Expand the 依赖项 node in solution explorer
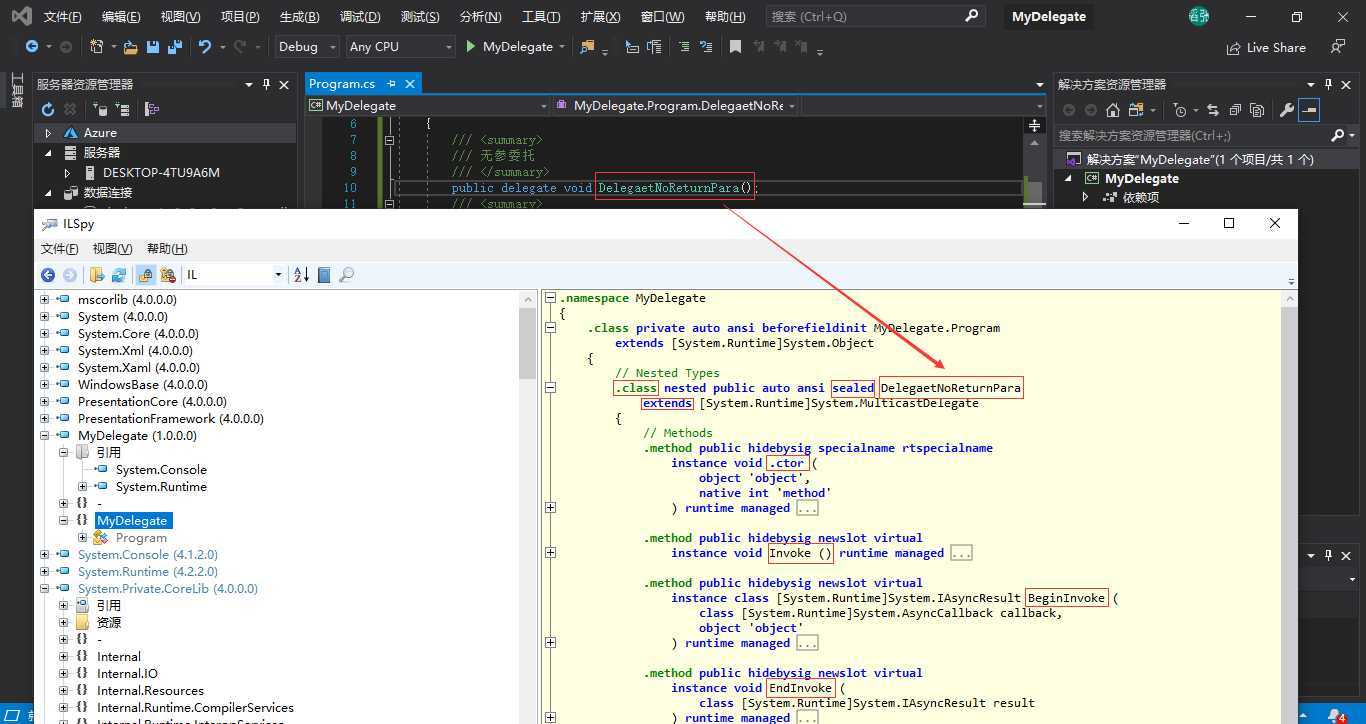Image resolution: width=1366 pixels, height=724 pixels. (x=1086, y=198)
